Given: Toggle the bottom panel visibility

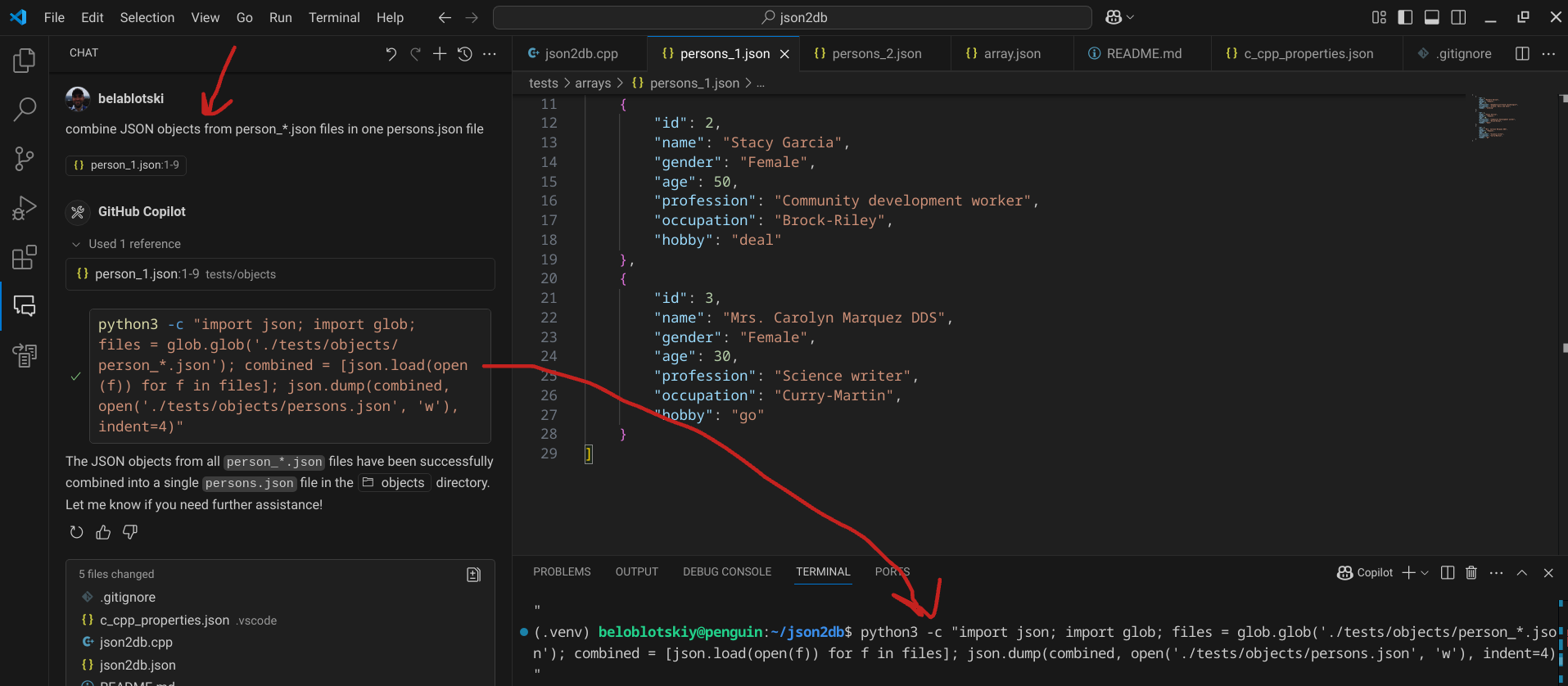Looking at the screenshot, I should (1432, 17).
